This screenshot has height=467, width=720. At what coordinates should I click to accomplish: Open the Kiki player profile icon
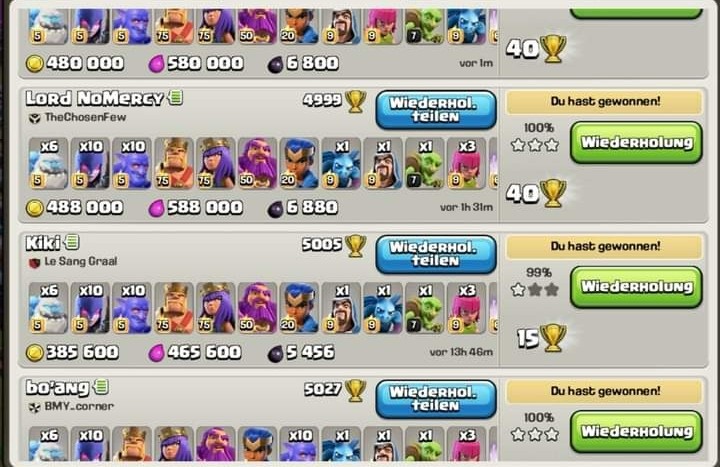click(72, 242)
